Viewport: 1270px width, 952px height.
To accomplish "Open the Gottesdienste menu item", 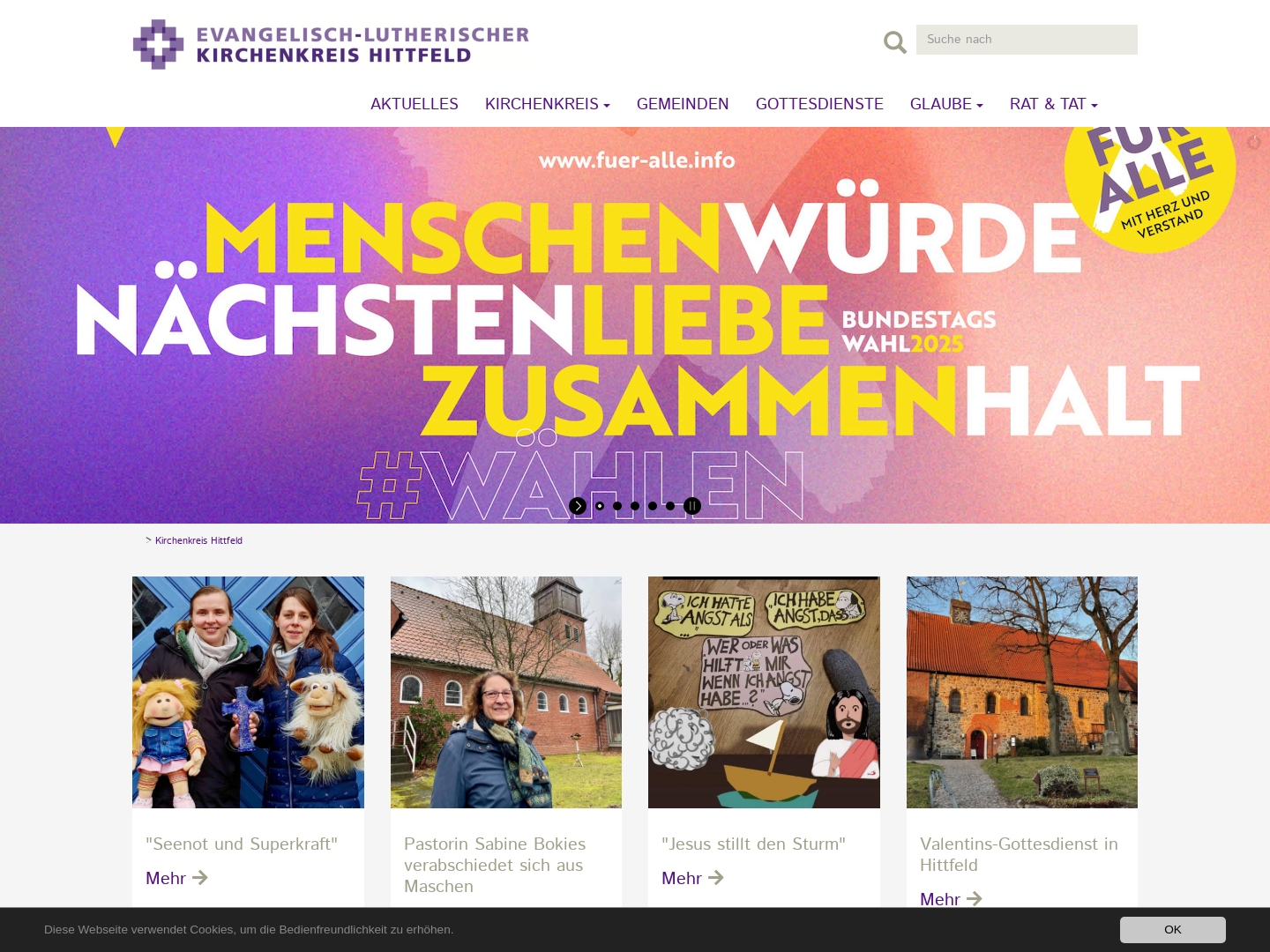I will 819,104.
